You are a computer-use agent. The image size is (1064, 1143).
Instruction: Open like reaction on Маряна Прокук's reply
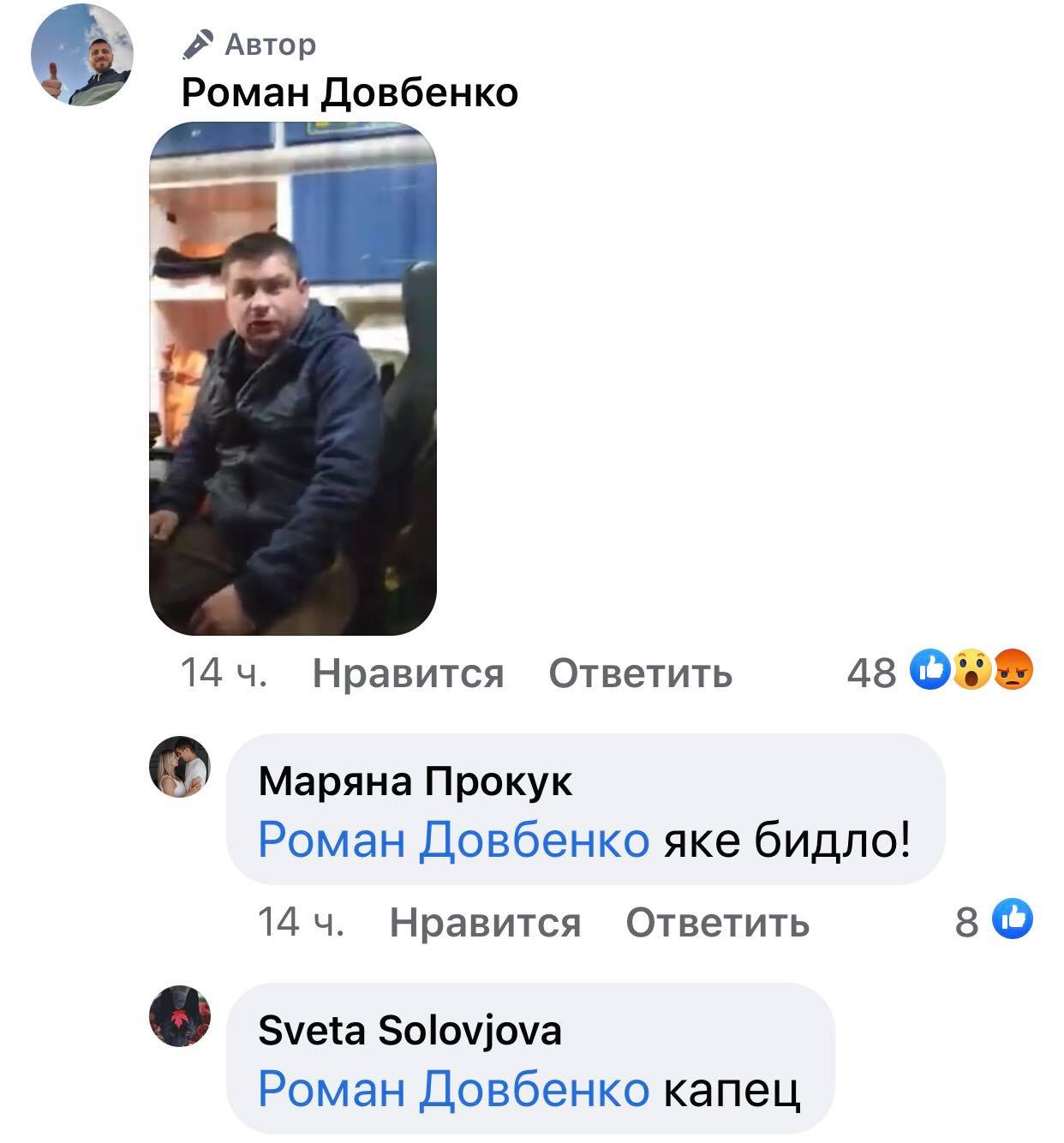[1013, 921]
